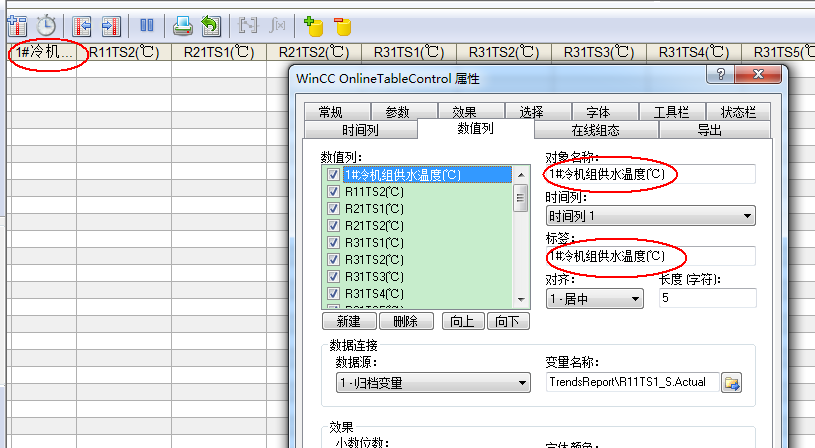The height and width of the screenshot is (448, 815).
Task: Click the connect backup archive icon
Action: pos(313,25)
